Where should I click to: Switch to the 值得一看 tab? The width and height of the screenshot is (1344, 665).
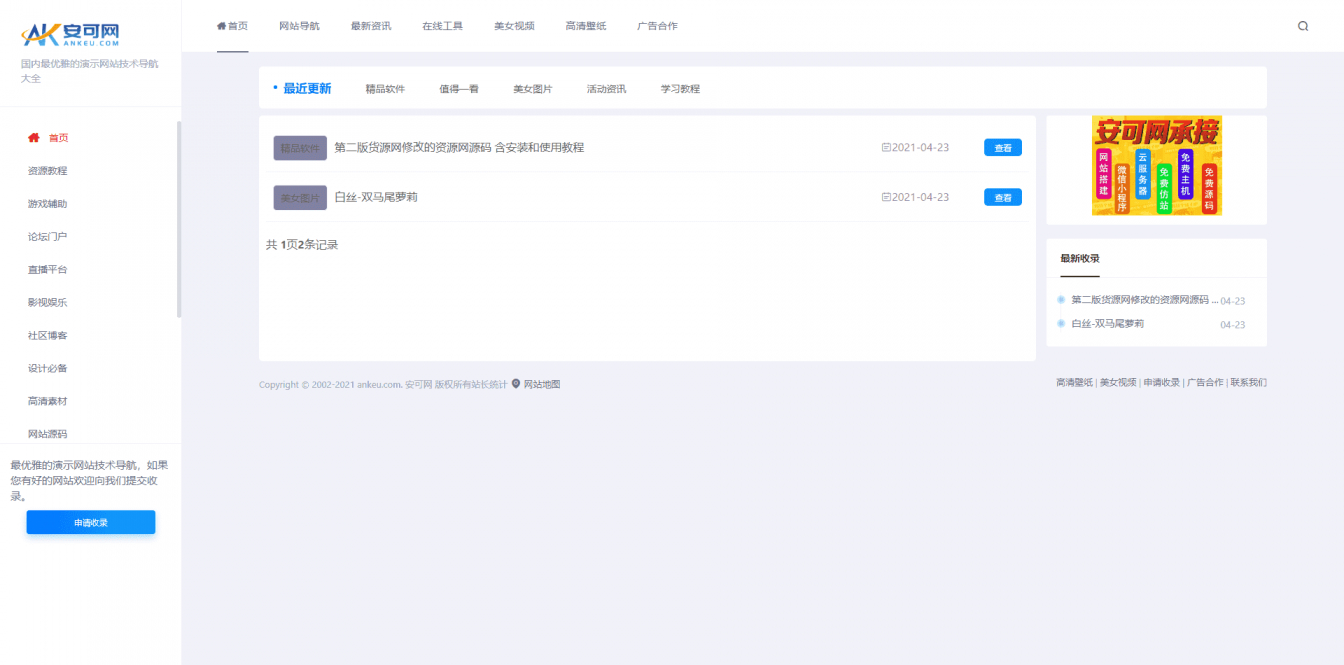(458, 88)
